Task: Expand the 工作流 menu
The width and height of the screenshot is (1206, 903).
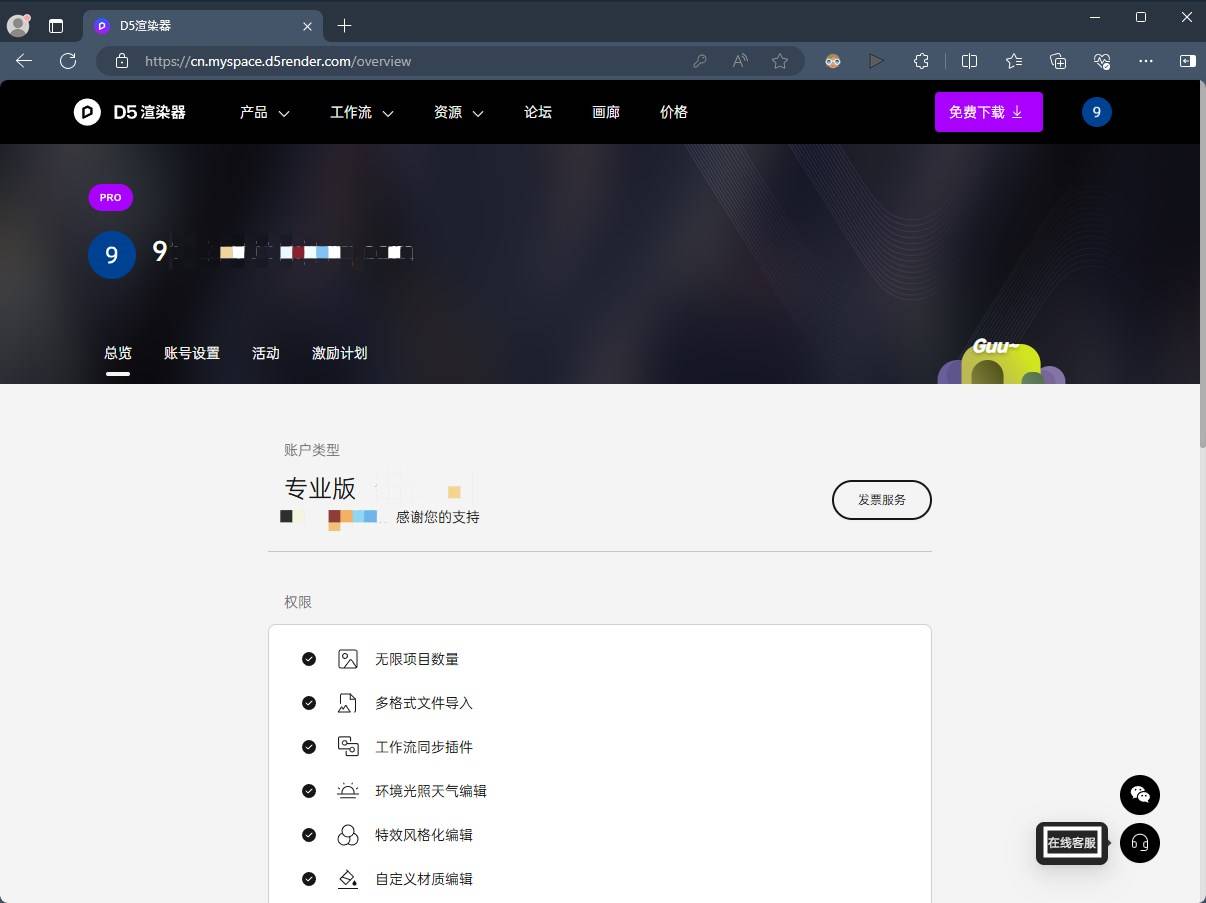Action: coord(362,112)
